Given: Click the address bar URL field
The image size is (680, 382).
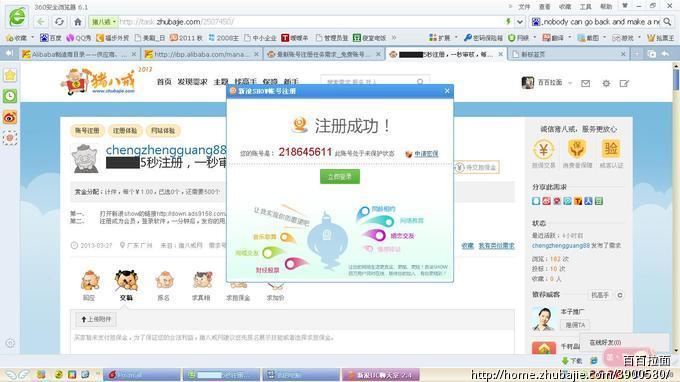Looking at the screenshot, I should point(312,22).
